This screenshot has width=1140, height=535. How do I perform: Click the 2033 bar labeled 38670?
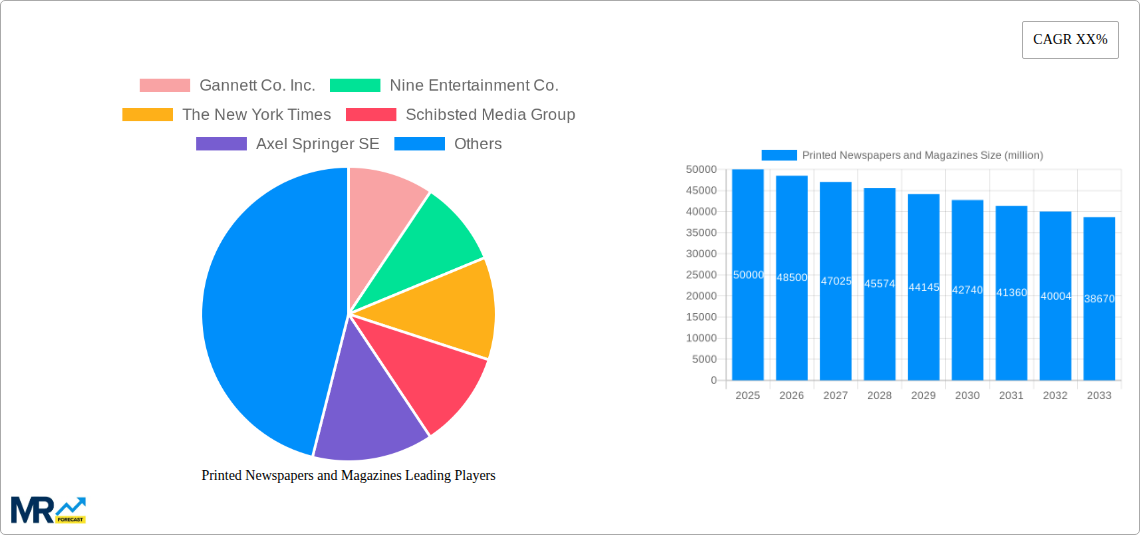[x=1099, y=299]
